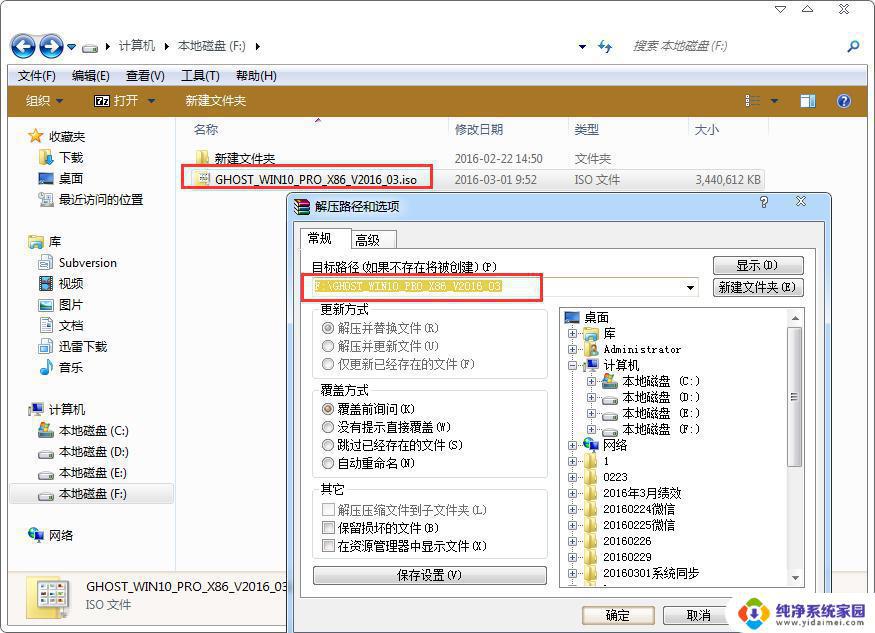Click the folder tree vertical scrollbar thumb
The image size is (875, 633).
(795, 397)
